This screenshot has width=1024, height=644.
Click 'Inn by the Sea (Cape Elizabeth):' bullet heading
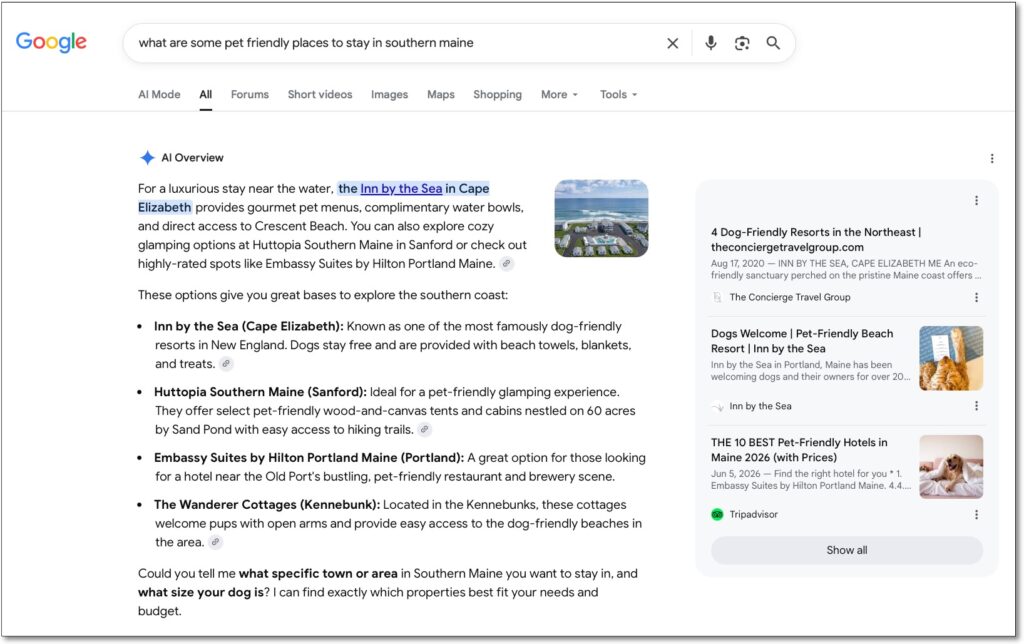click(x=249, y=326)
